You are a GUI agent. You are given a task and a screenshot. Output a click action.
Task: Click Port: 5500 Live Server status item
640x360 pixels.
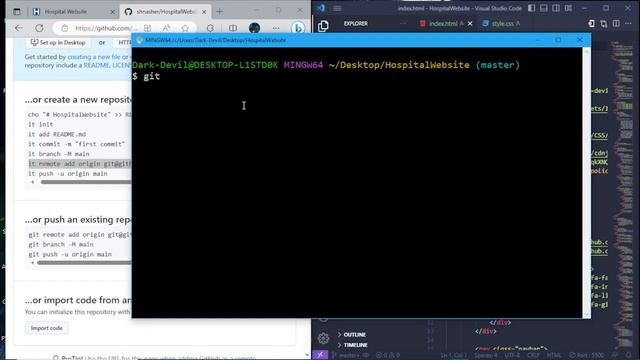pos(587,356)
